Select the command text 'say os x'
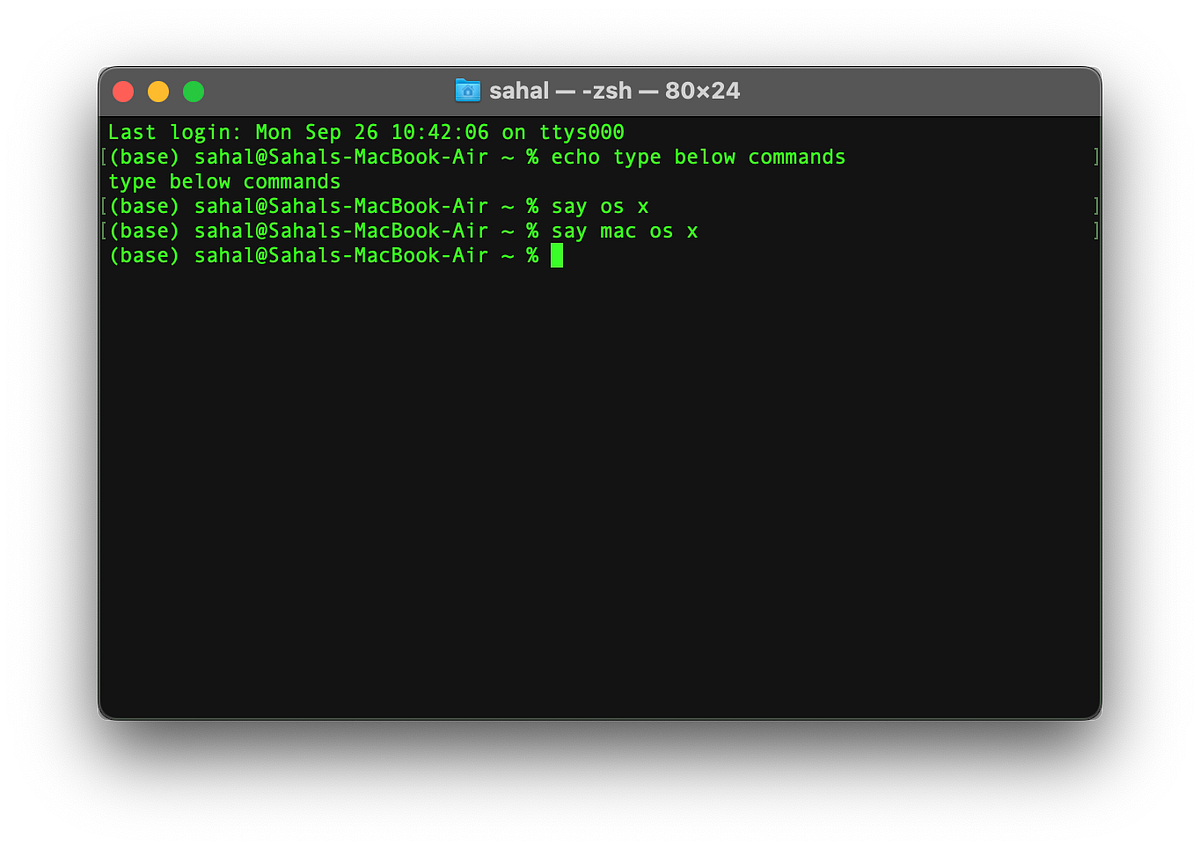This screenshot has height=850, width=1200. pyautogui.click(x=598, y=206)
